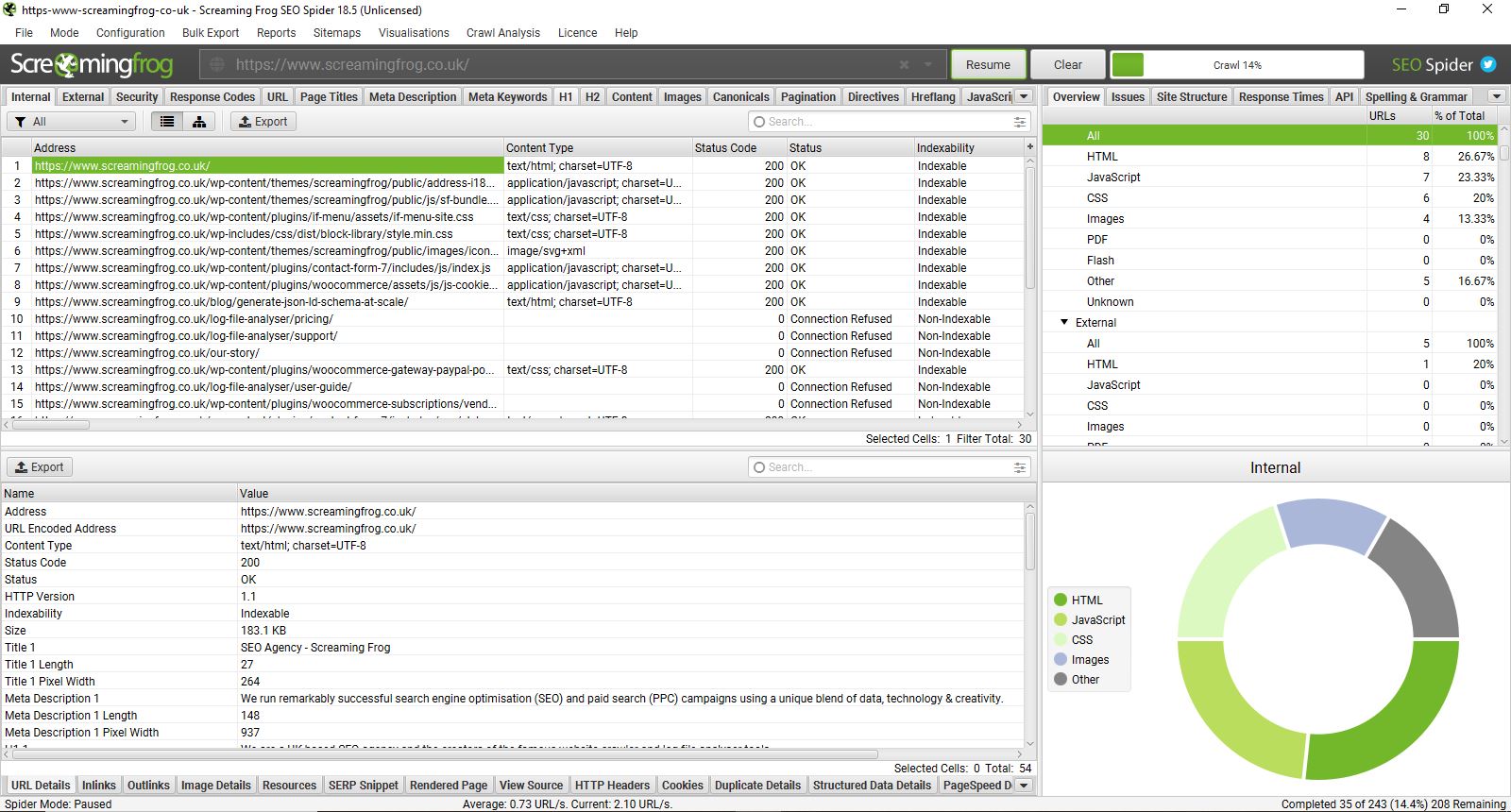The height and width of the screenshot is (812, 1511).
Task: Open URL history dropdown arrow
Action: pyautogui.click(x=929, y=65)
